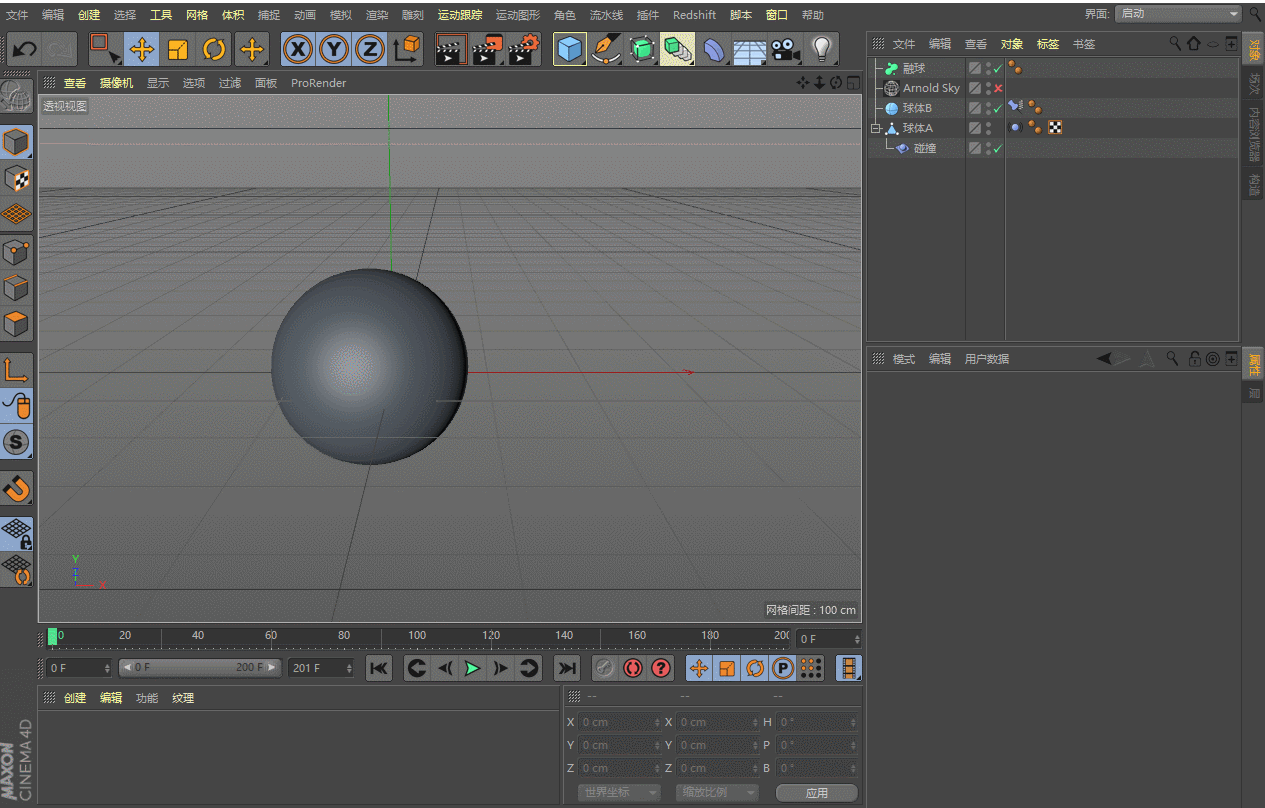Open the Cube primitive tool

(x=570, y=49)
